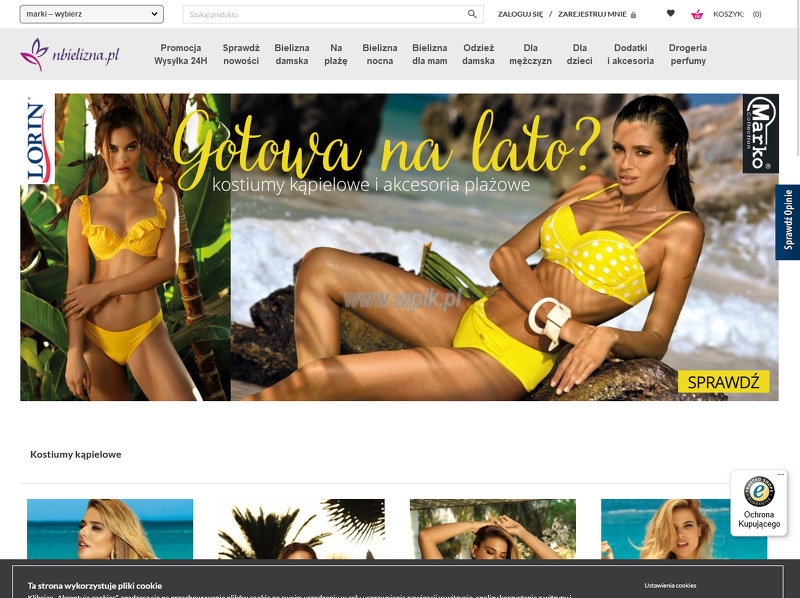Open the 'Sprawdź Opinie' side tab
800x598 pixels.
point(788,222)
